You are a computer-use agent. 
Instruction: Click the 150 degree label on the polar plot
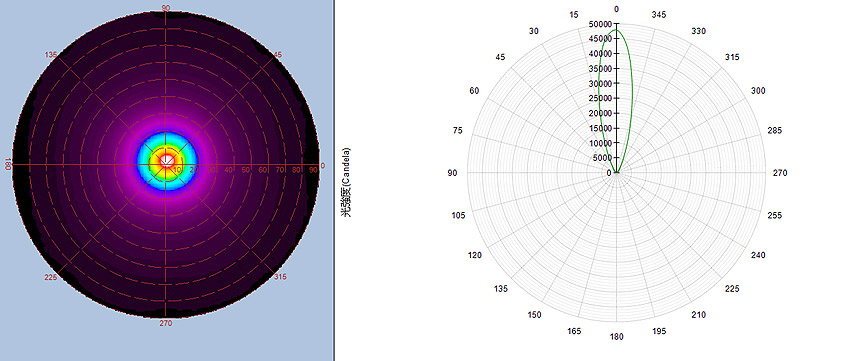534,315
